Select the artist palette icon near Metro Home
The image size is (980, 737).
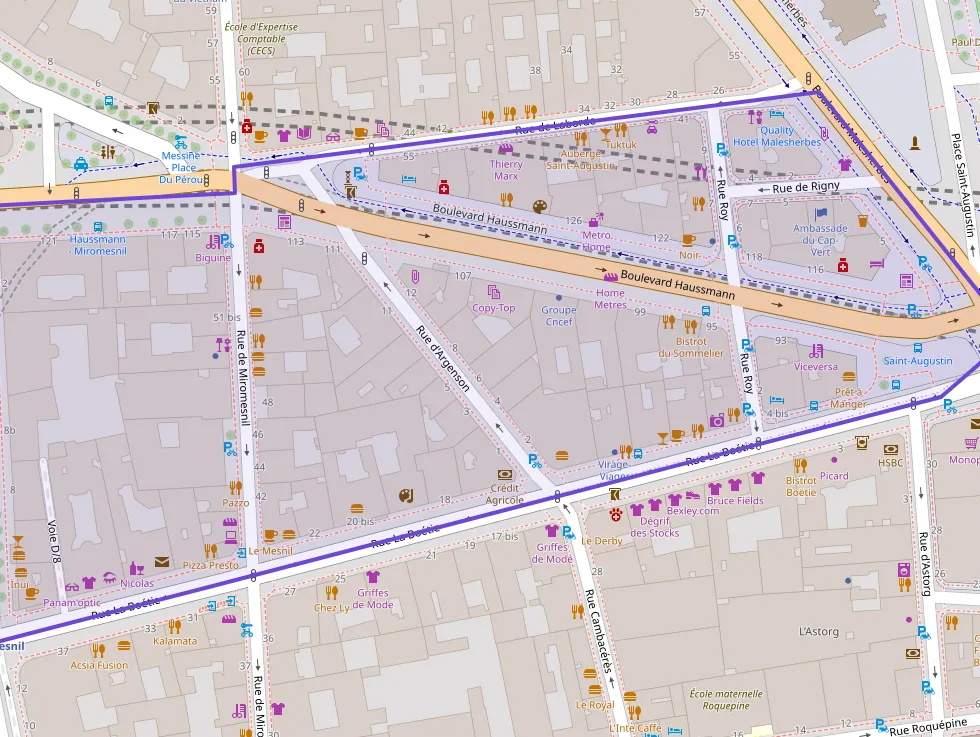(540, 207)
